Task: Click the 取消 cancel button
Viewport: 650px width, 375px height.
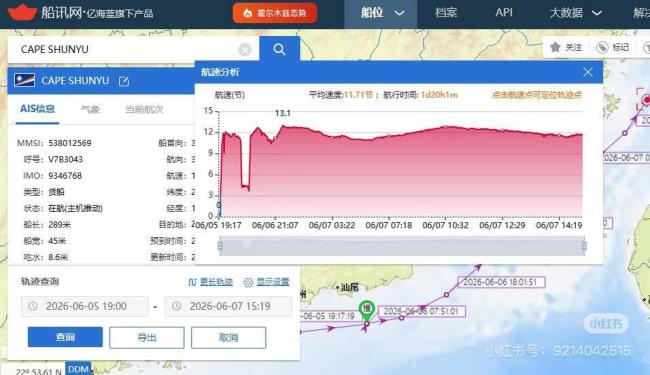Action: tap(228, 337)
